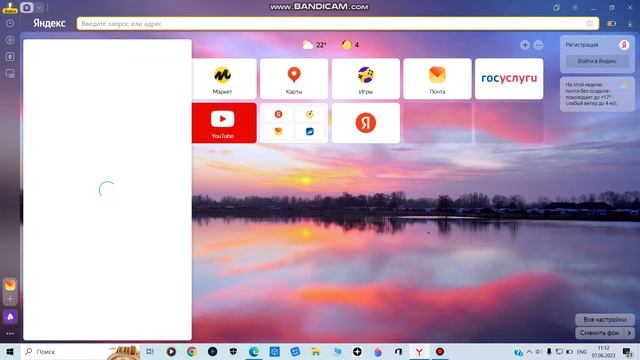The height and width of the screenshot is (360, 640).
Task: Open the extensions puzzle icon in title bar
Action: 556,7
